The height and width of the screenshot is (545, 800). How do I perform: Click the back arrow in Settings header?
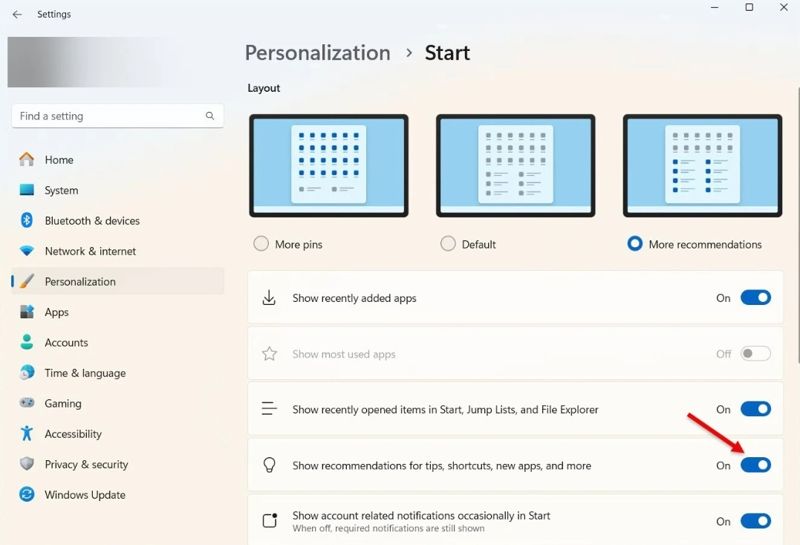17,15
